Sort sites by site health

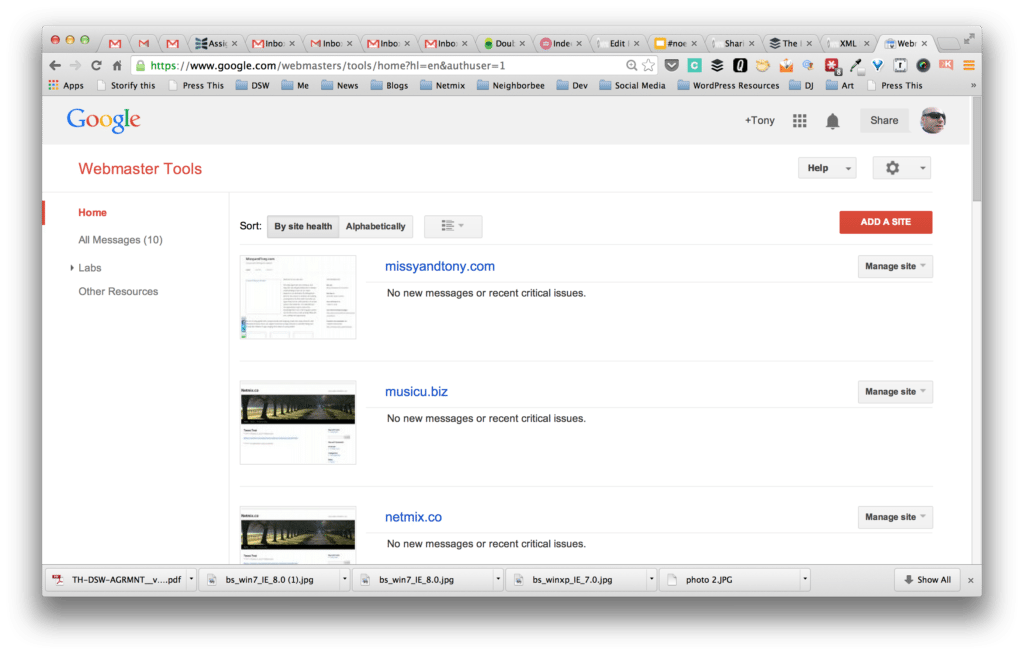click(303, 227)
